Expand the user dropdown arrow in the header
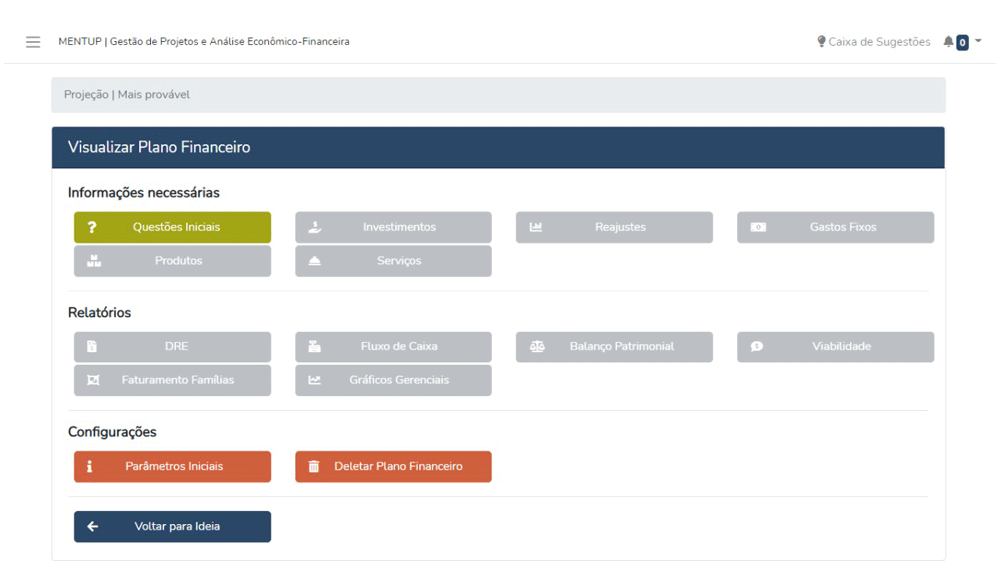The width and height of the screenshot is (1000, 587). [x=978, y=41]
